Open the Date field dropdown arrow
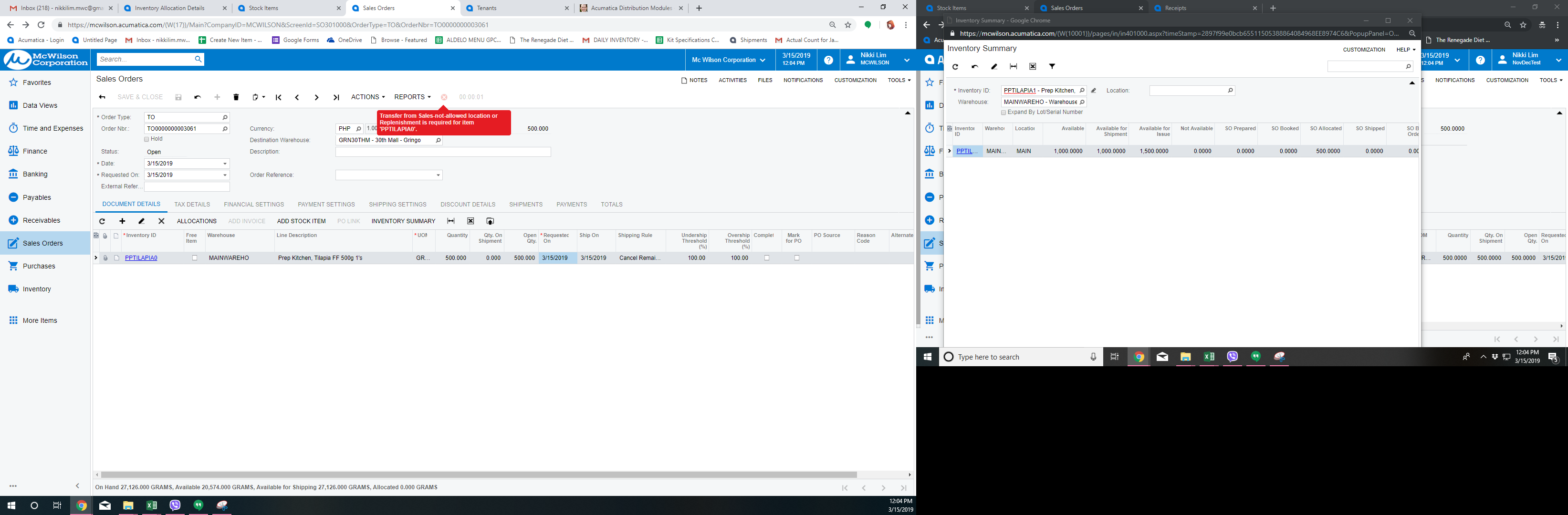Image resolution: width=1568 pixels, height=515 pixels. coord(225,164)
